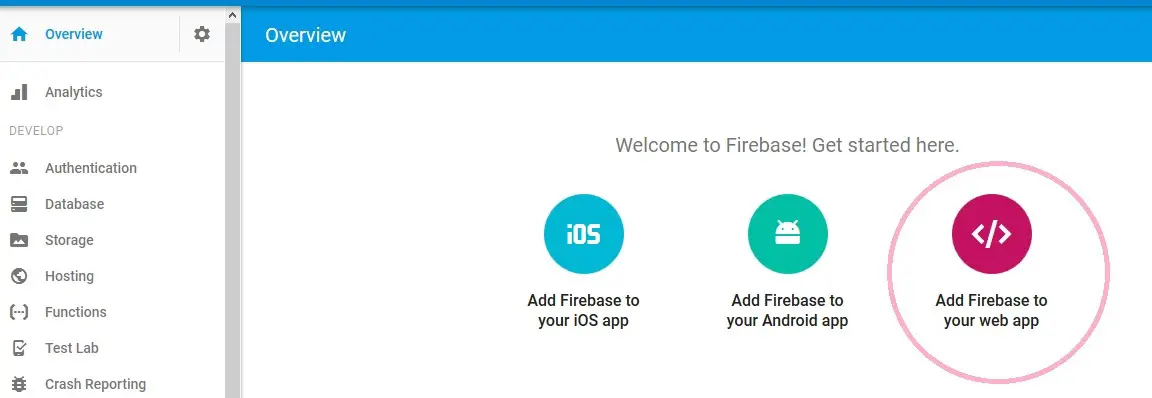Click the Hosting globe icon

pos(19,276)
